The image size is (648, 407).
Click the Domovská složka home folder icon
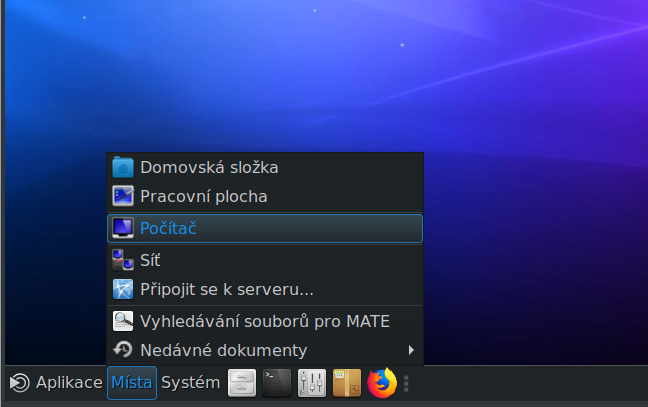pos(123,167)
